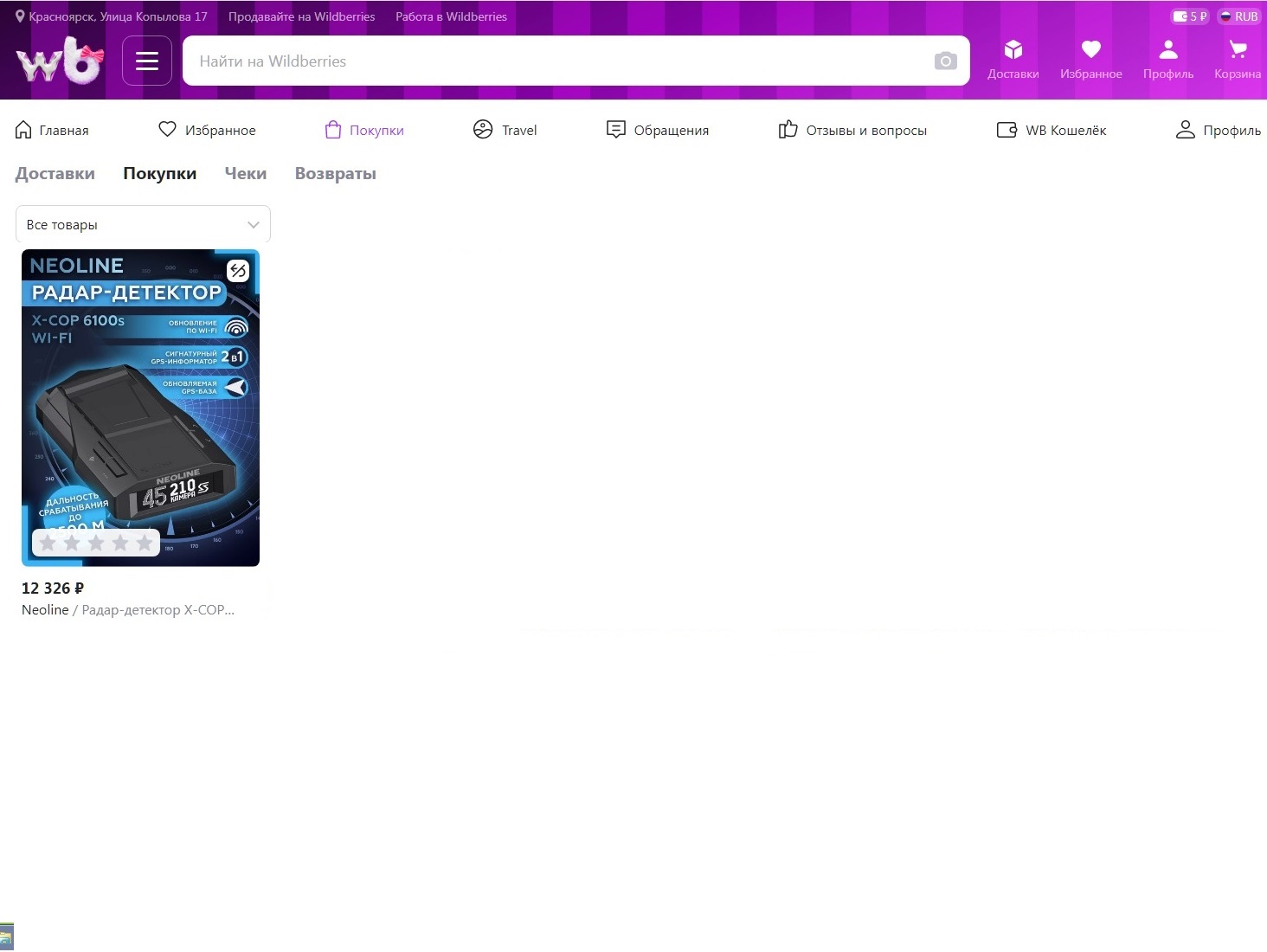Switch to Покупки tab
This screenshot has height=952, width=1267.
pyautogui.click(x=160, y=173)
